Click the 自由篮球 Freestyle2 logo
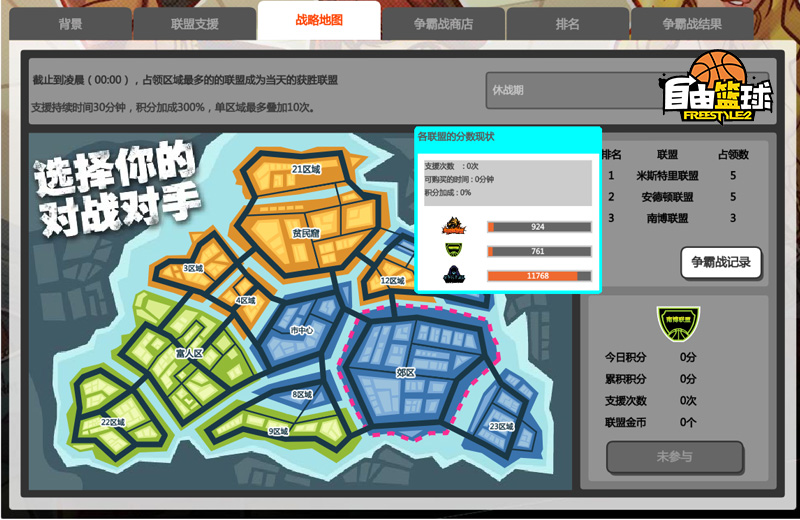This screenshot has width=800, height=520. (716, 88)
